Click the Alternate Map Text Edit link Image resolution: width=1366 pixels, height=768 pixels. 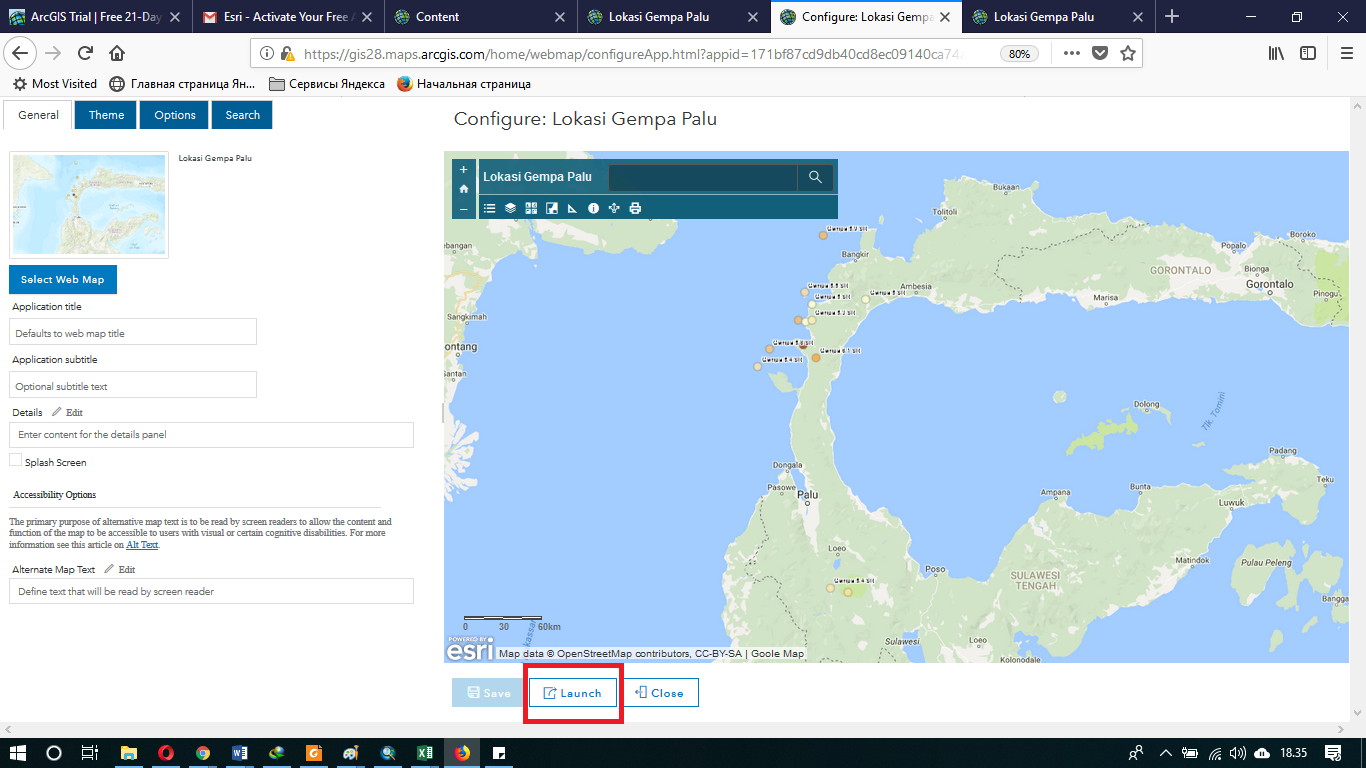[x=126, y=569]
